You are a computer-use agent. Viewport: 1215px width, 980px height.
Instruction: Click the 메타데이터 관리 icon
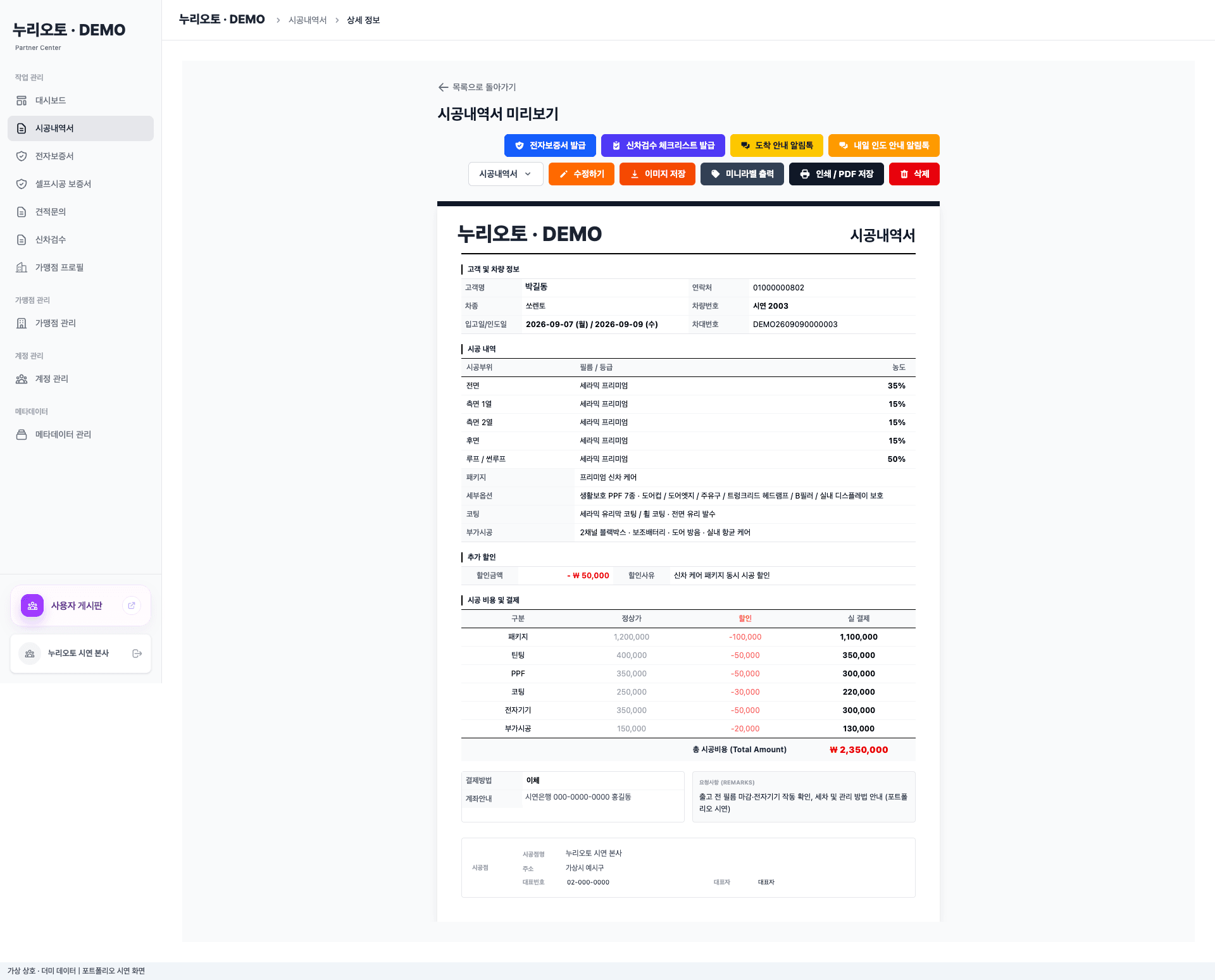[x=22, y=435]
